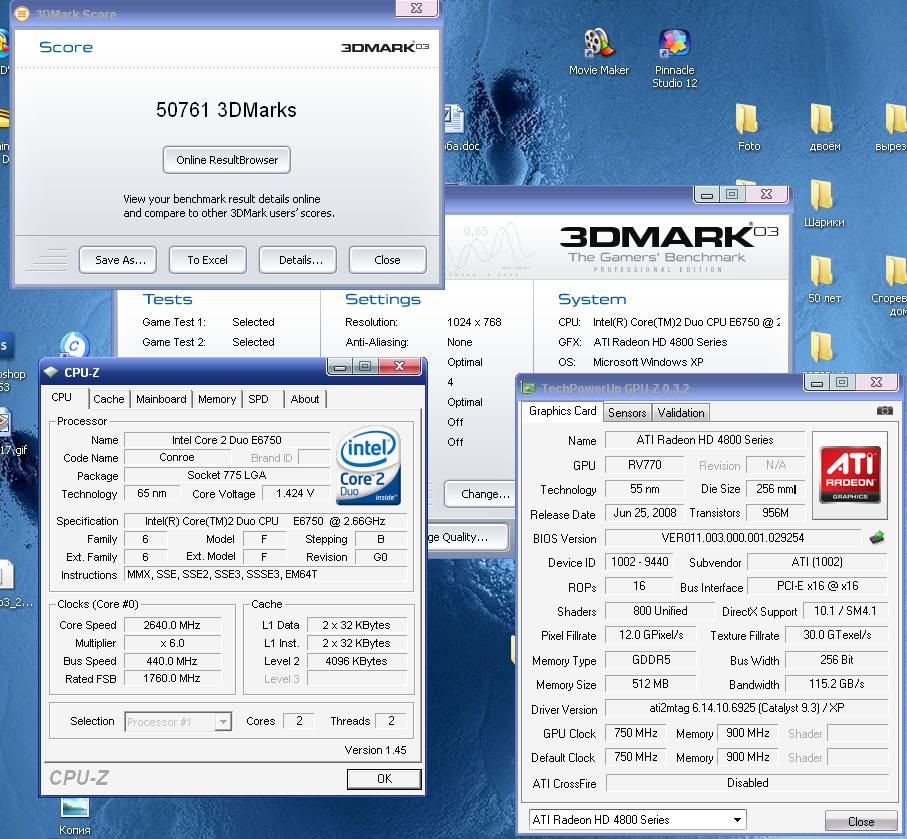Click Close button in GPU-Z window
The image size is (907, 839).
point(860,821)
